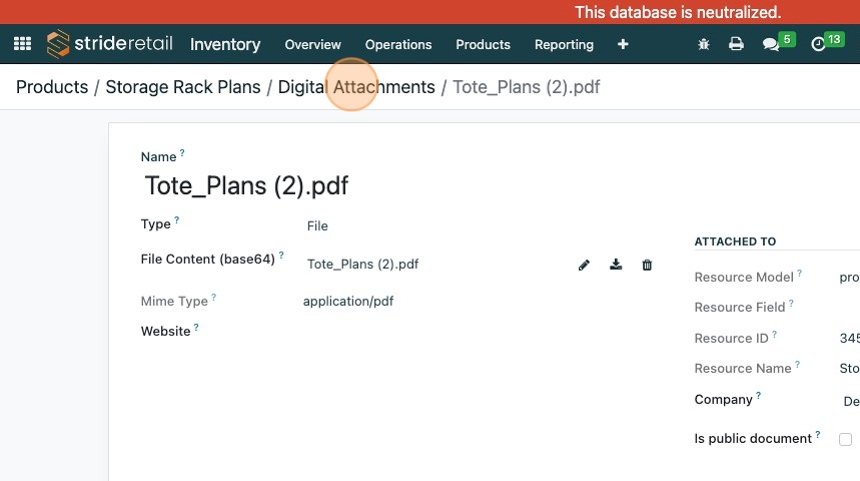860x481 pixels.
Task: Open the activities clock icon
Action: coord(818,44)
